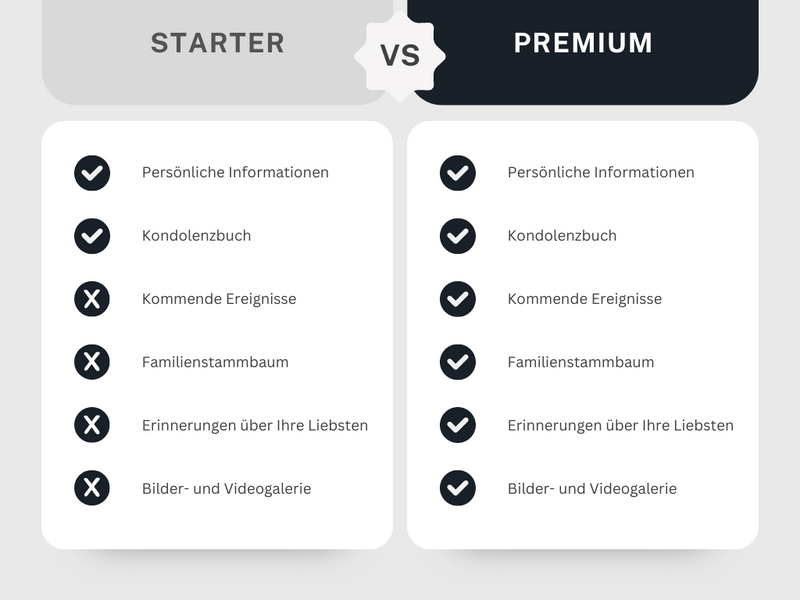Viewport: 800px width, 600px height.
Task: Select the Premium Kommende Ereignisse checkmark
Action: pyautogui.click(x=458, y=299)
